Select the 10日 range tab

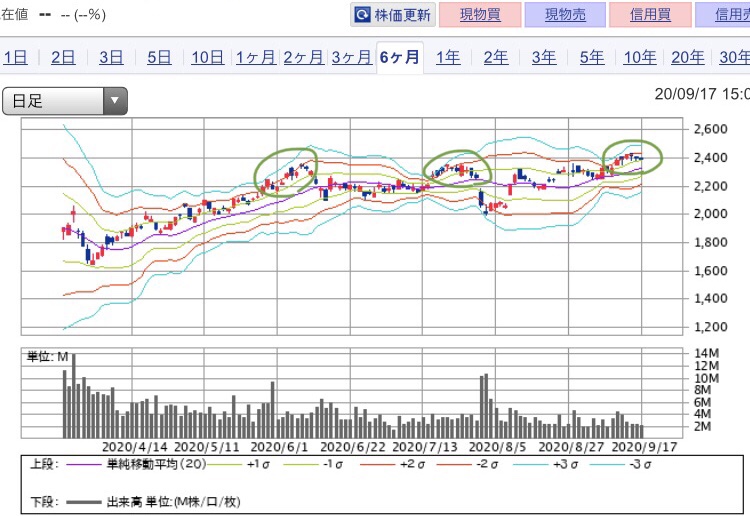click(207, 57)
